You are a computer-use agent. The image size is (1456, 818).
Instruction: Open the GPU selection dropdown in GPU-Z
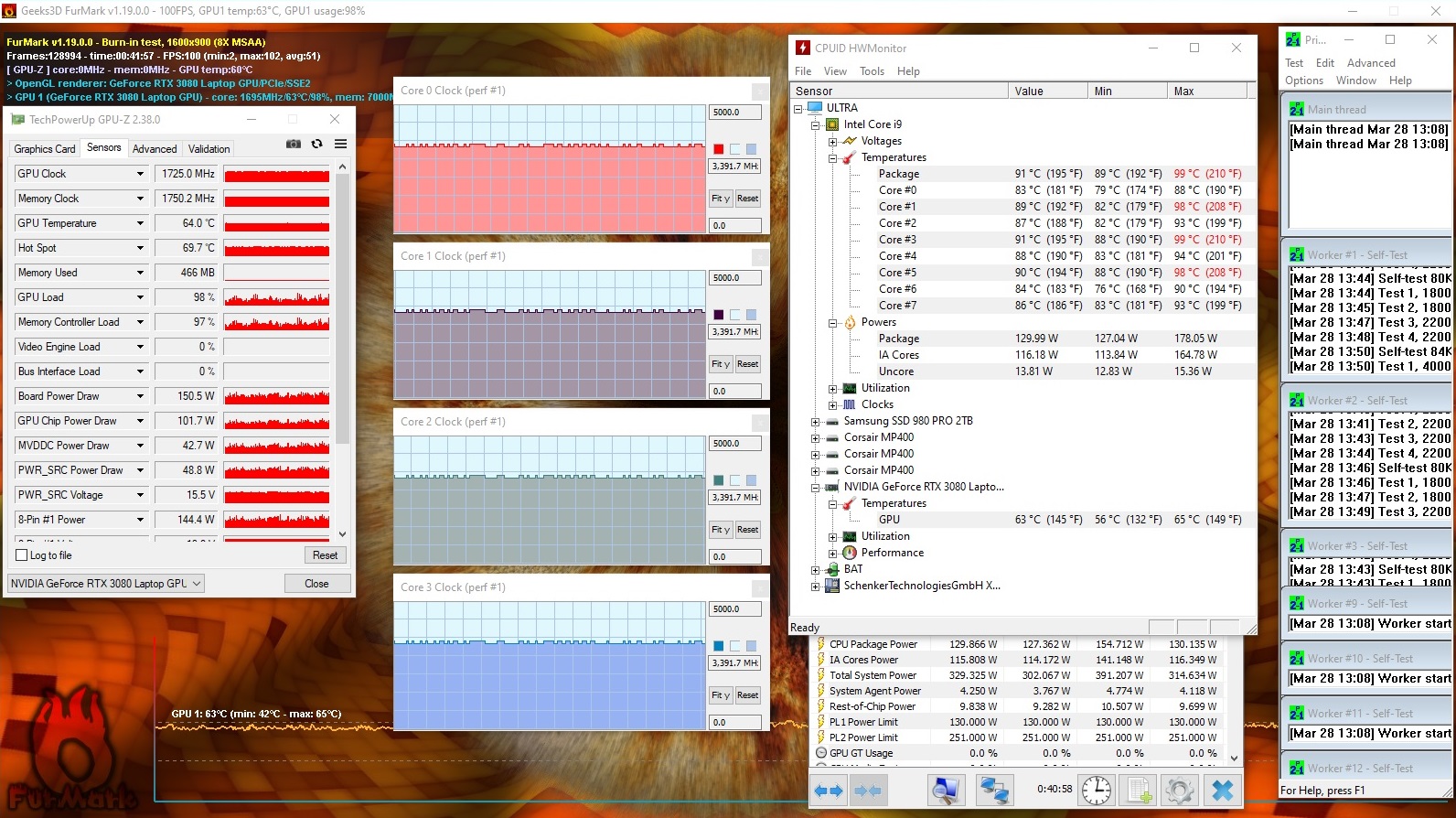(x=106, y=584)
